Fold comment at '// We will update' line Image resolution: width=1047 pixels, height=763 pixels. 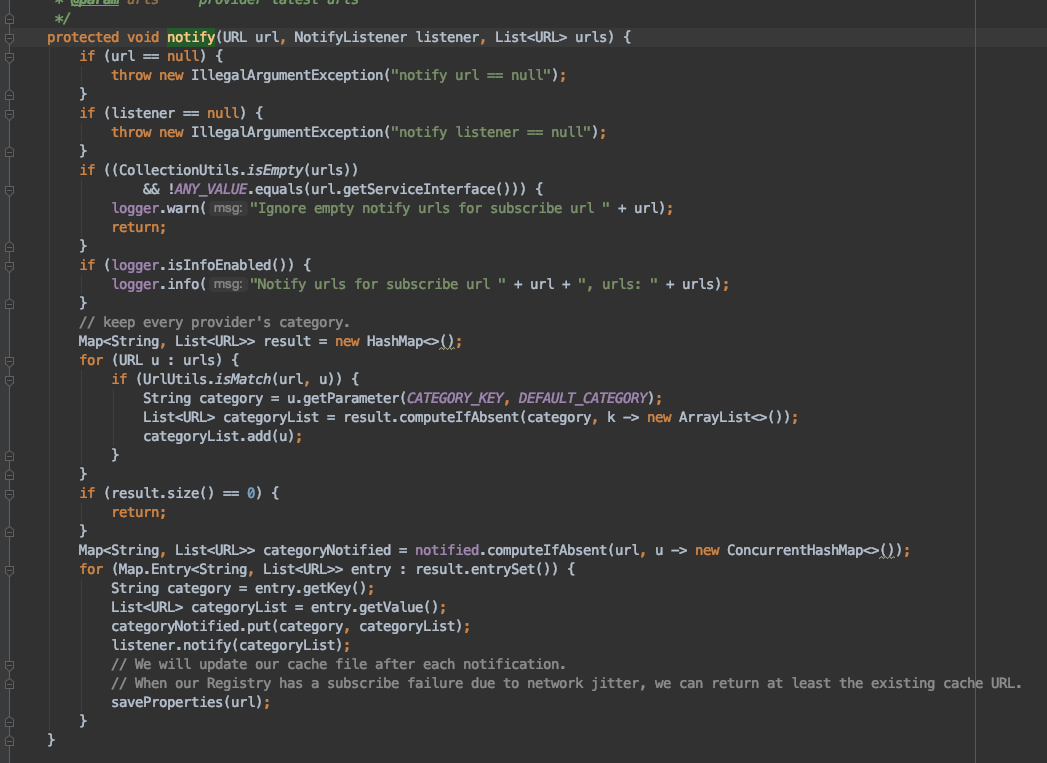(9, 665)
